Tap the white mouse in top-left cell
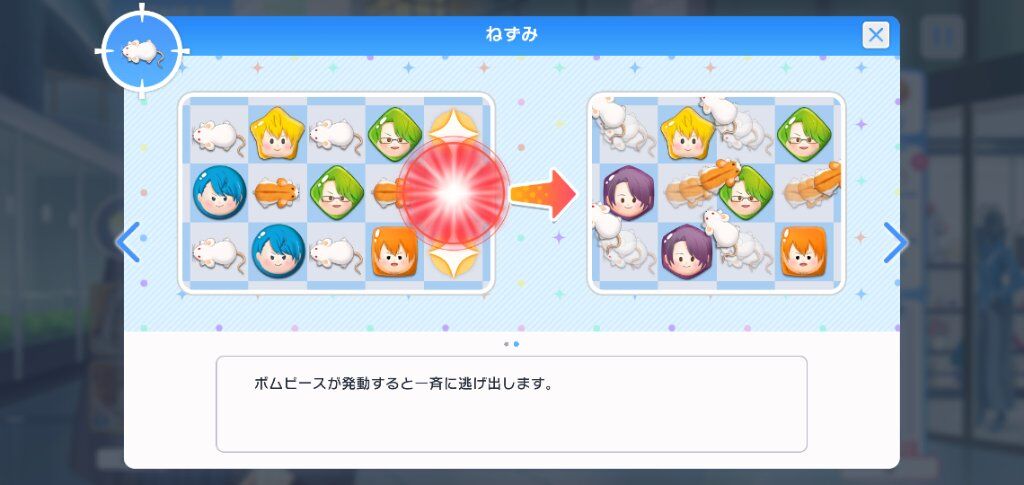This screenshot has width=1024, height=485. pos(218,135)
